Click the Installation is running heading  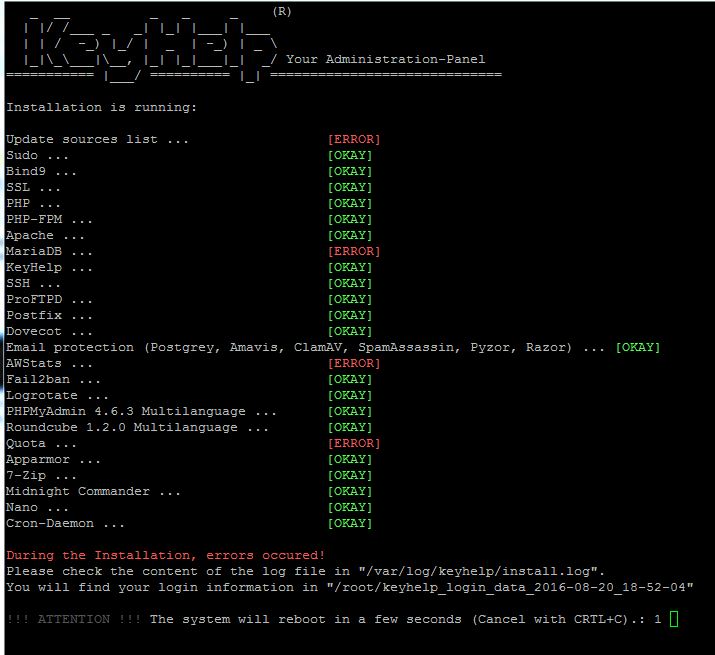pyautogui.click(x=101, y=107)
